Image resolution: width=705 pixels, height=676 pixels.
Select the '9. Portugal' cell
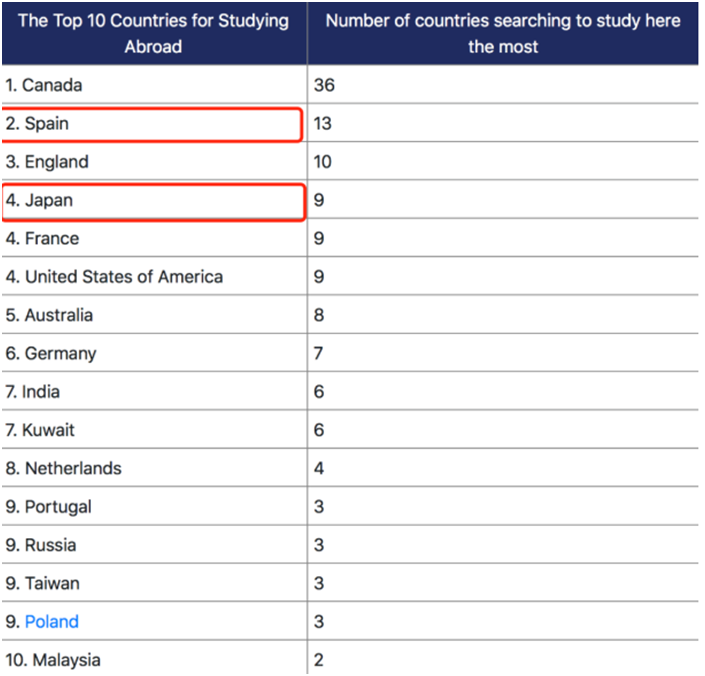tap(48, 507)
